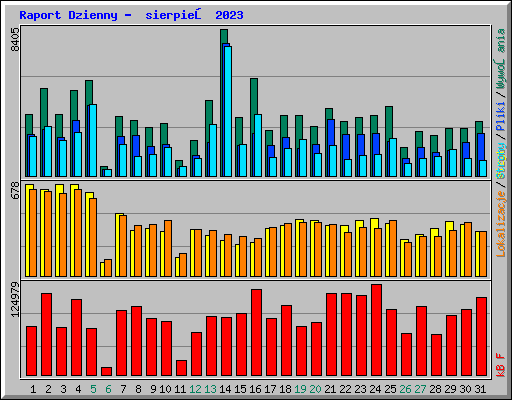Select the red kB bar for day 24

(x=376, y=330)
